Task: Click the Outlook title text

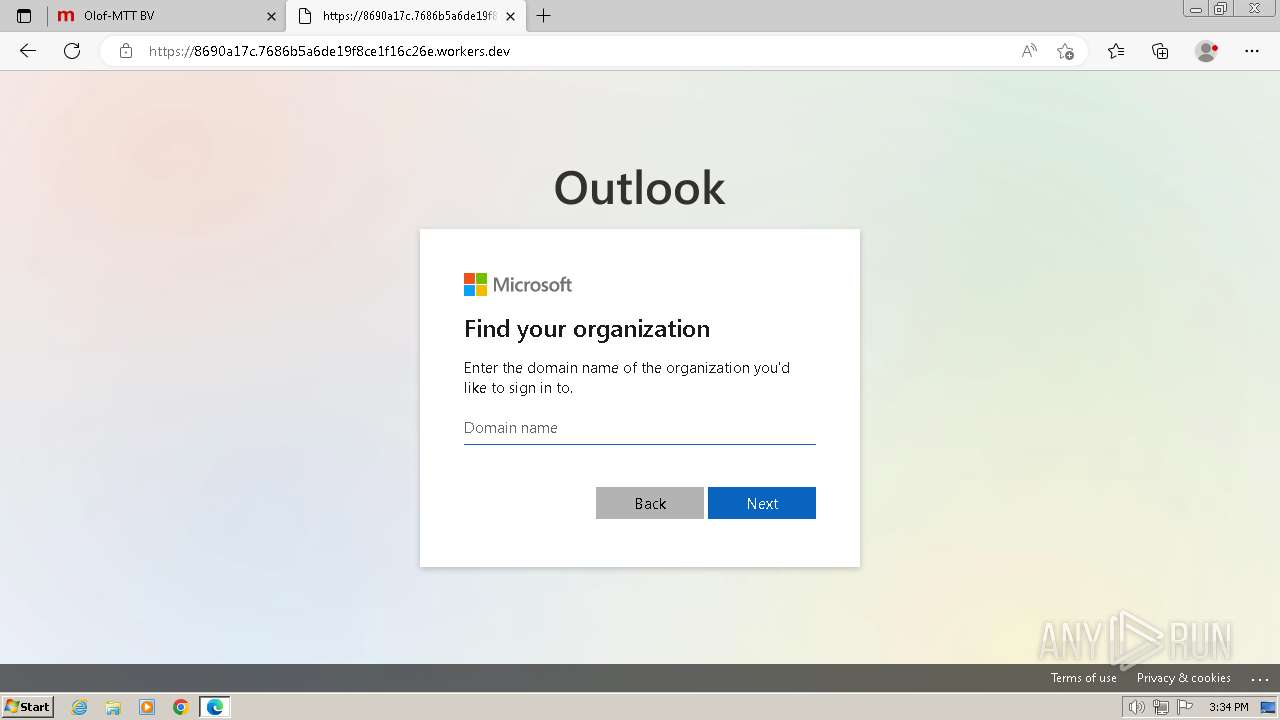Action: tap(640, 188)
